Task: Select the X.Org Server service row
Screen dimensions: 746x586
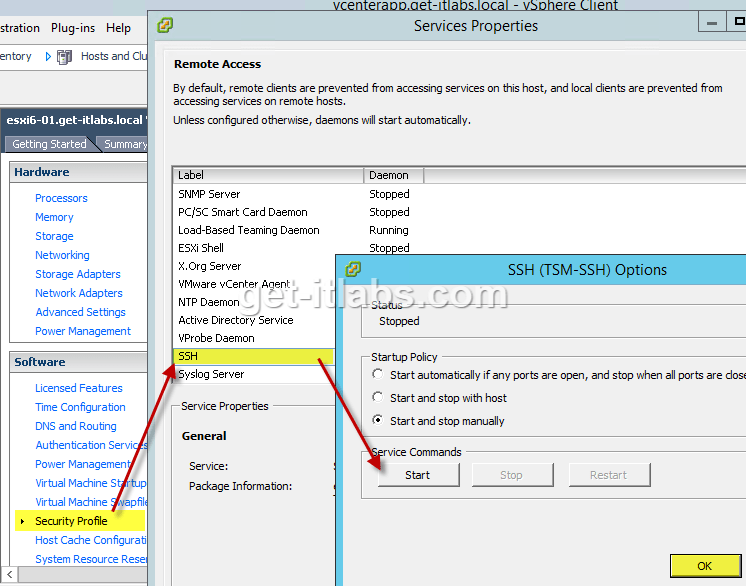Action: pos(255,266)
